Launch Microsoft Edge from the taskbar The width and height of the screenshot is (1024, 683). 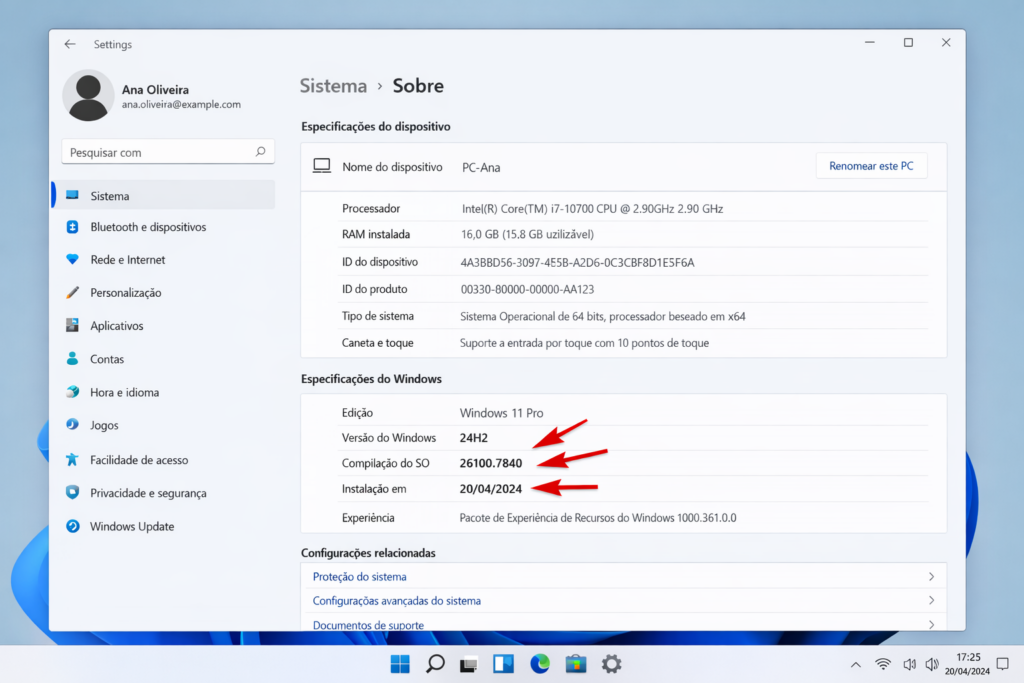click(x=539, y=663)
